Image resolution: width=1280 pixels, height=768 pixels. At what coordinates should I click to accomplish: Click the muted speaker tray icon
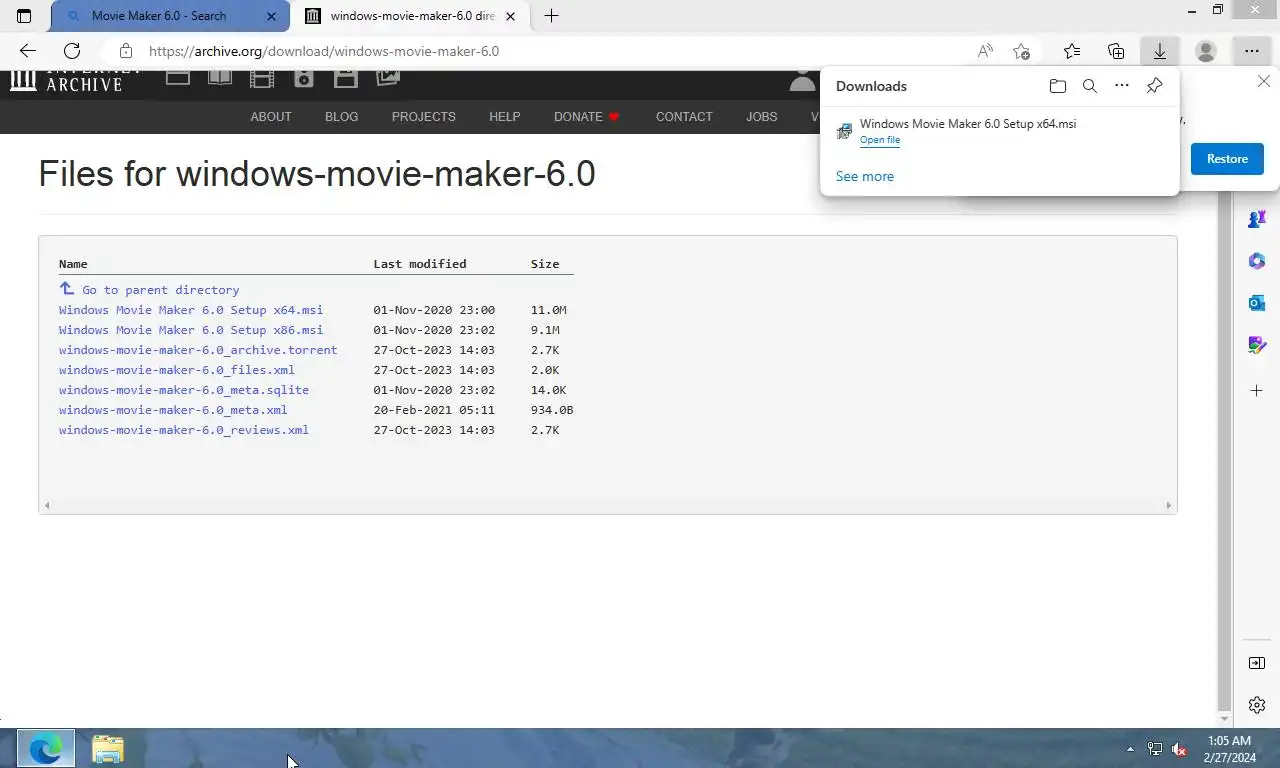(x=1179, y=749)
